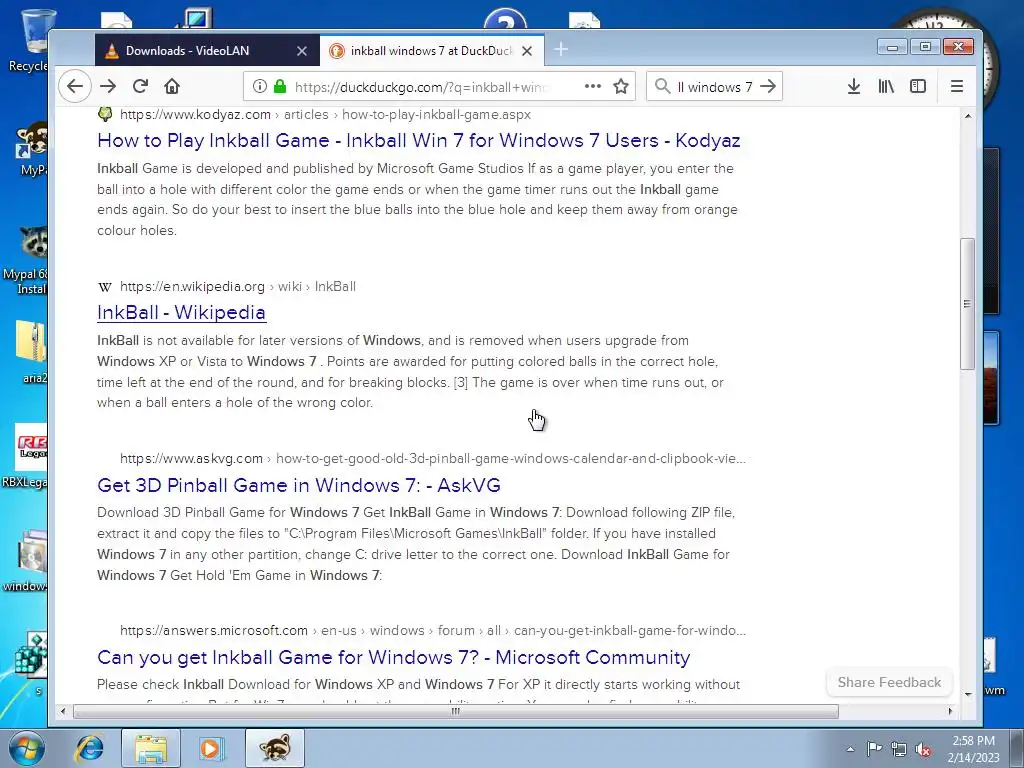1024x768 pixels.
Task: Click the muted volume icon in tray
Action: [923, 749]
